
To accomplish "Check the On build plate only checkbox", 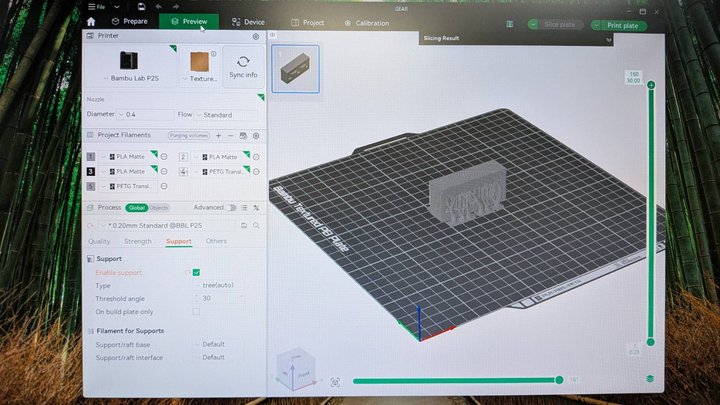I will (x=196, y=311).
